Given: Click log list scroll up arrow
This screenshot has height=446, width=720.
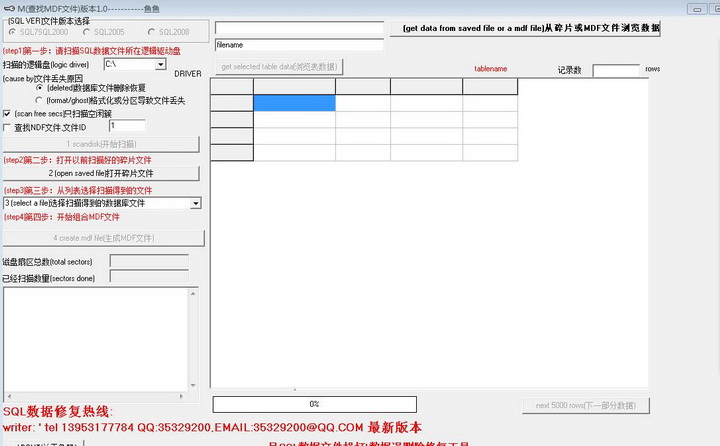Looking at the screenshot, I should coord(193,294).
